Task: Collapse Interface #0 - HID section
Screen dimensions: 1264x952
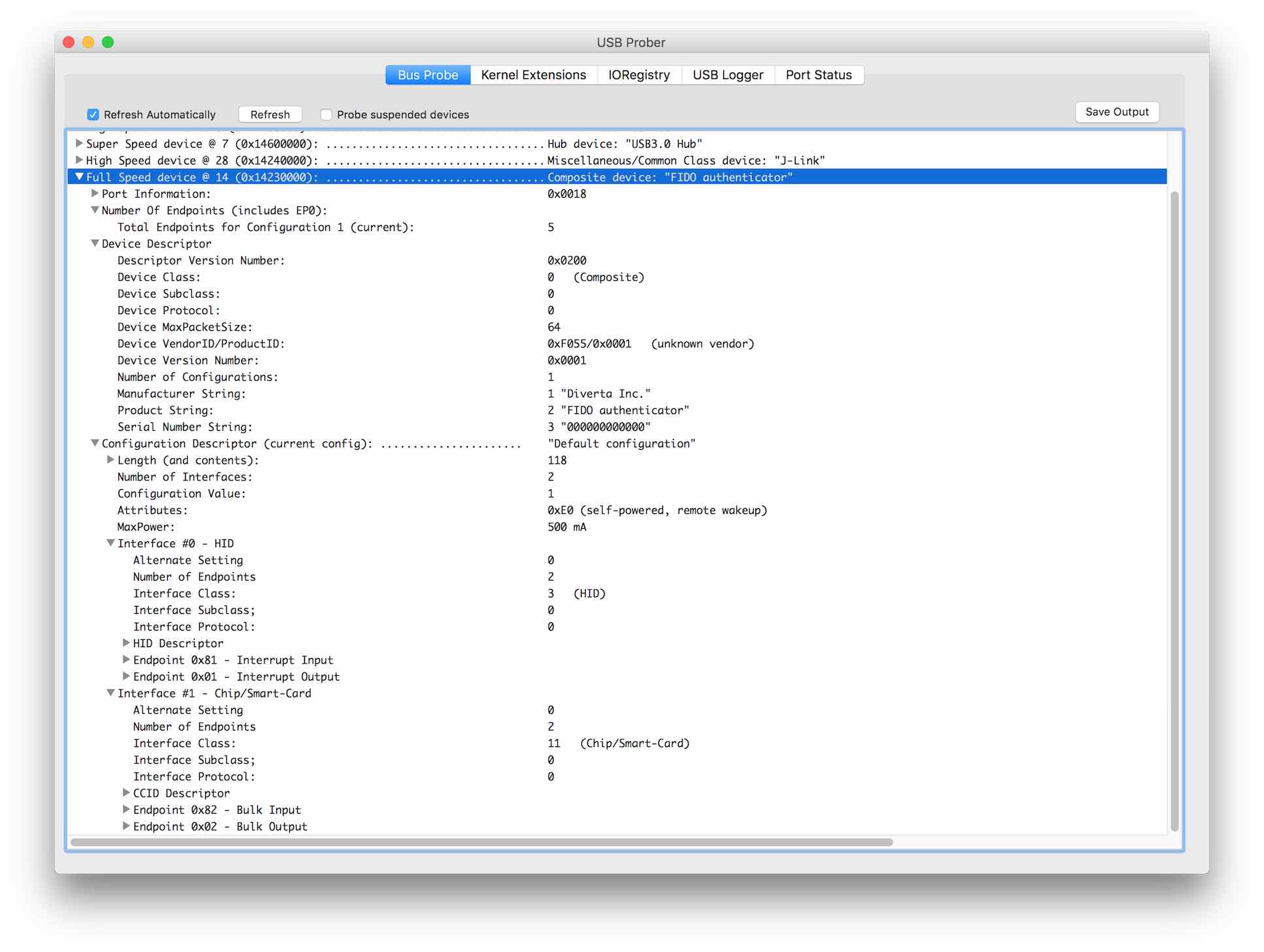Action: point(110,543)
